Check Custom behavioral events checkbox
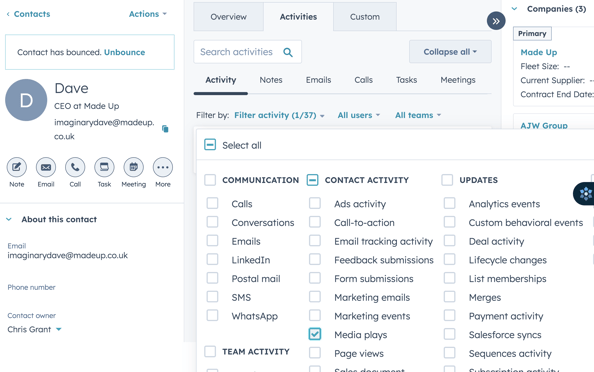Screen dimensions: 594x372 (450, 222)
